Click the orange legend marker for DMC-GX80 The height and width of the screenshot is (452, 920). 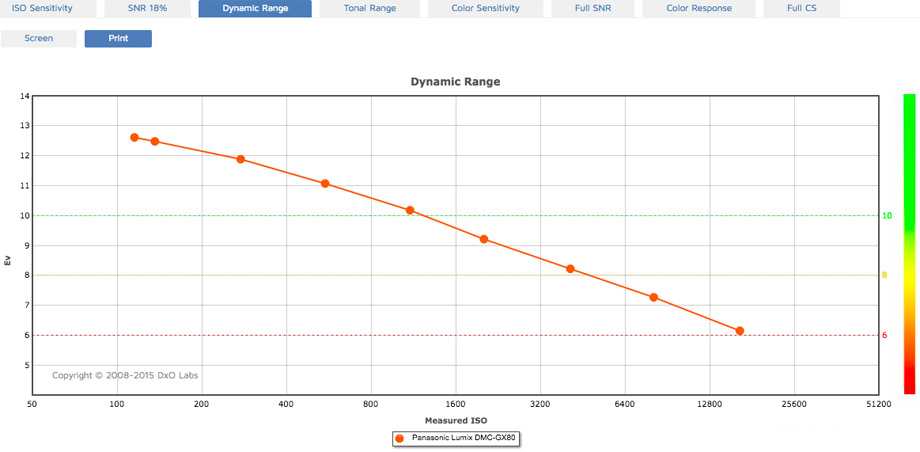click(400, 438)
